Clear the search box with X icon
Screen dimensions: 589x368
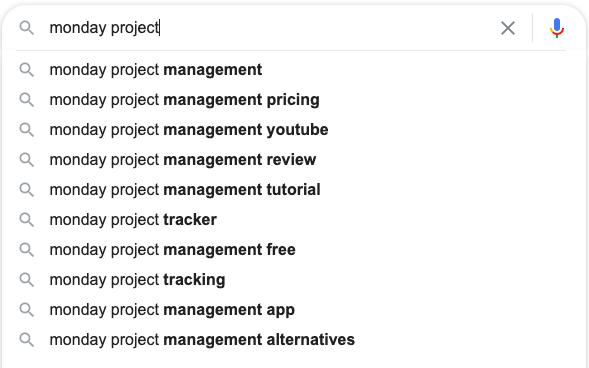click(507, 28)
